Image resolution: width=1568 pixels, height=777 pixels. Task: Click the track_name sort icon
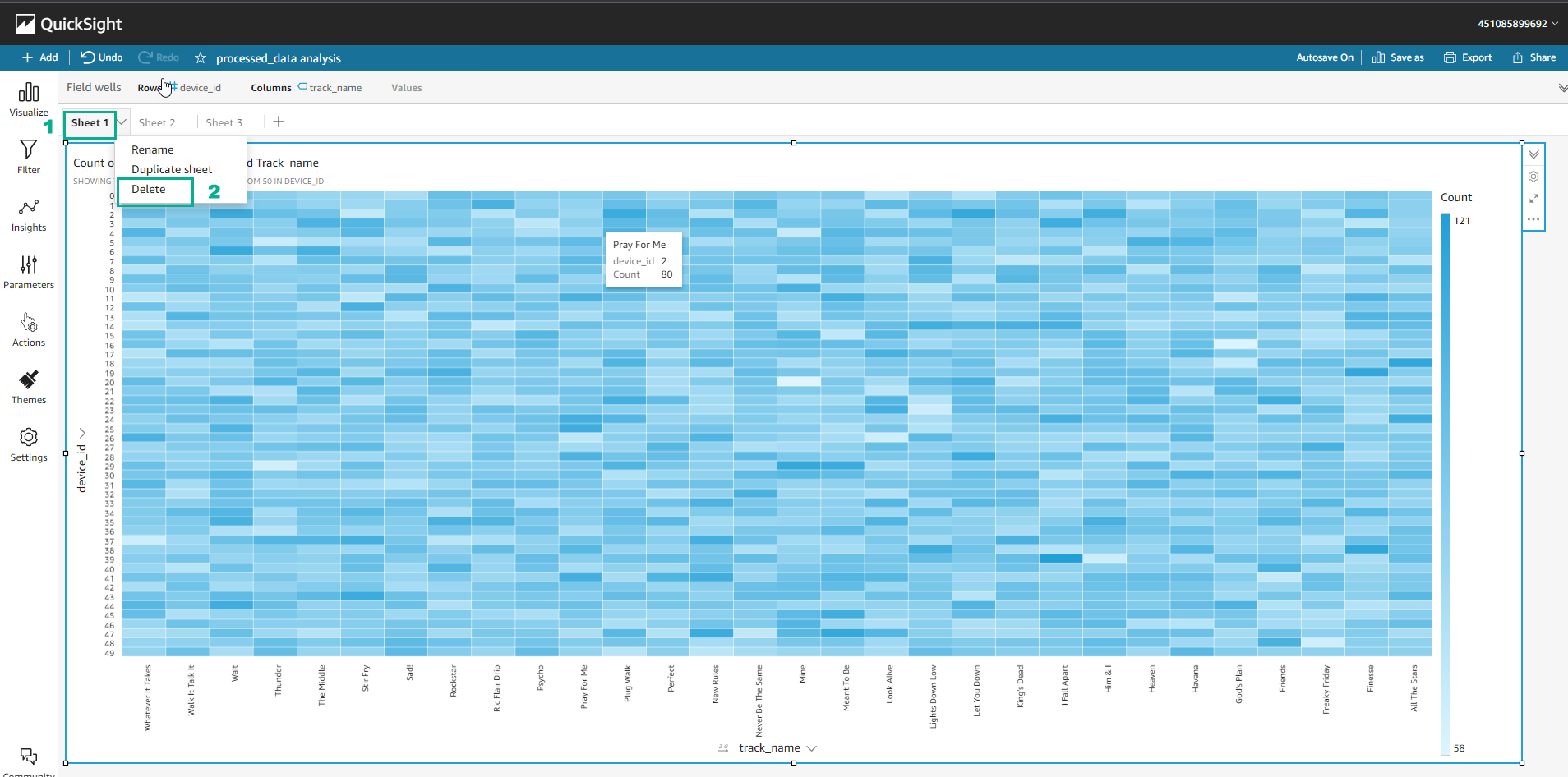tap(723, 747)
